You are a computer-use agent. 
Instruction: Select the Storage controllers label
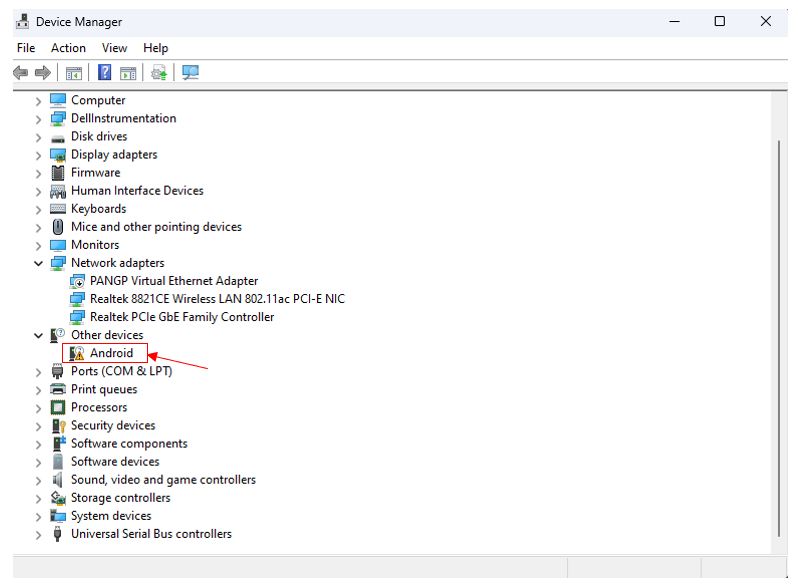(x=121, y=497)
